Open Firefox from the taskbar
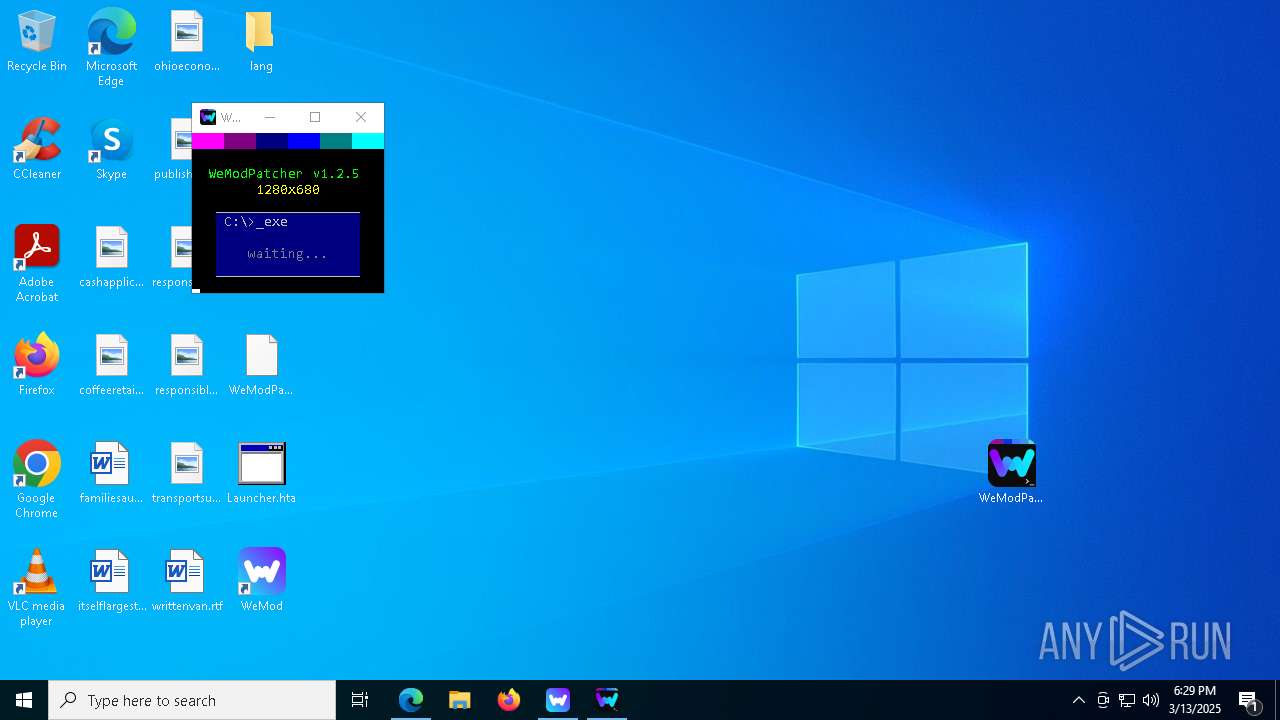 click(x=509, y=700)
